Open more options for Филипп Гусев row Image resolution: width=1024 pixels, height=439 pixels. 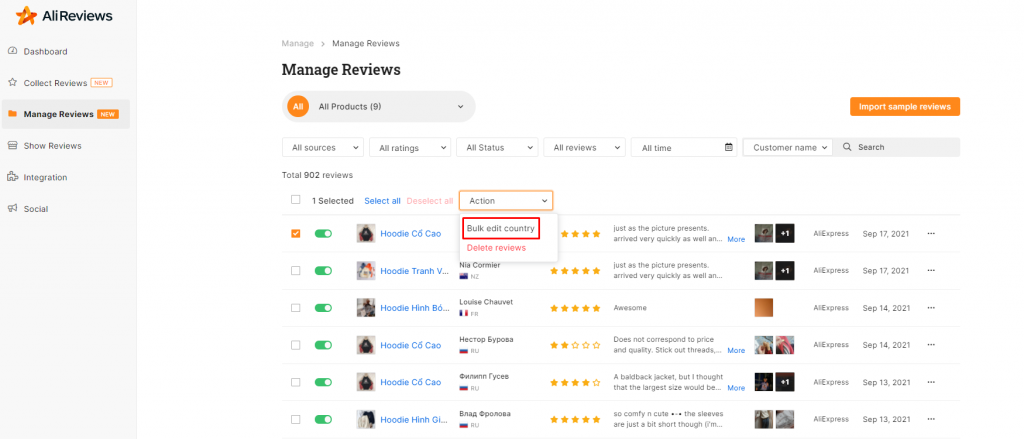click(931, 382)
